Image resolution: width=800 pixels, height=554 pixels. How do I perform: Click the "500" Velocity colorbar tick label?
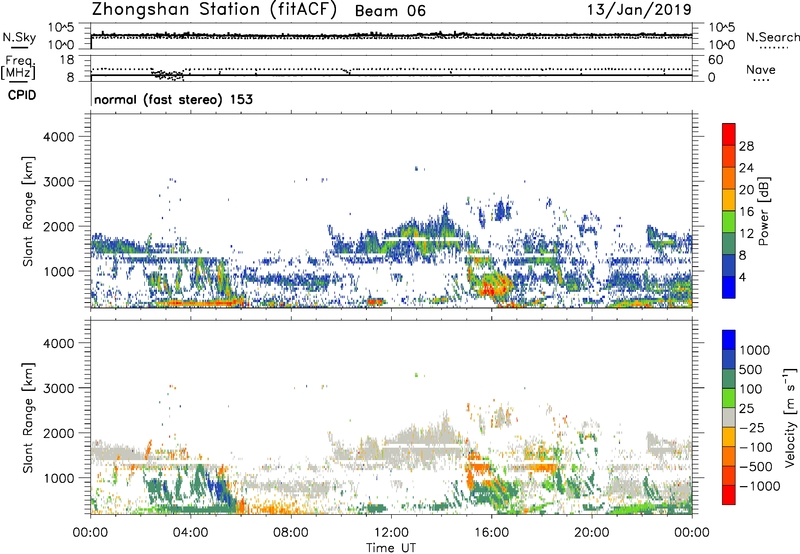pos(753,369)
